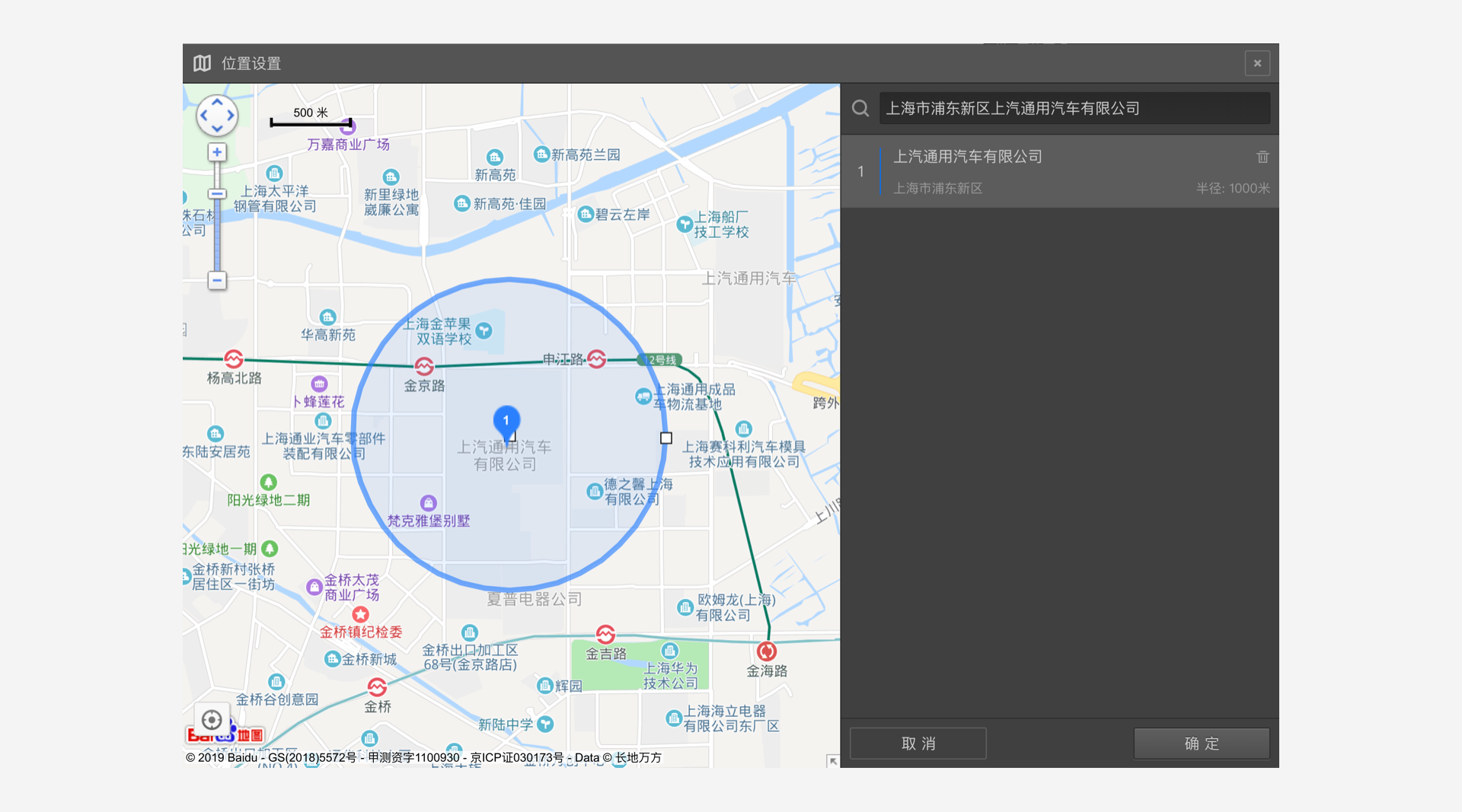Pan the map right with the arrow control
The image size is (1462, 812).
click(231, 116)
